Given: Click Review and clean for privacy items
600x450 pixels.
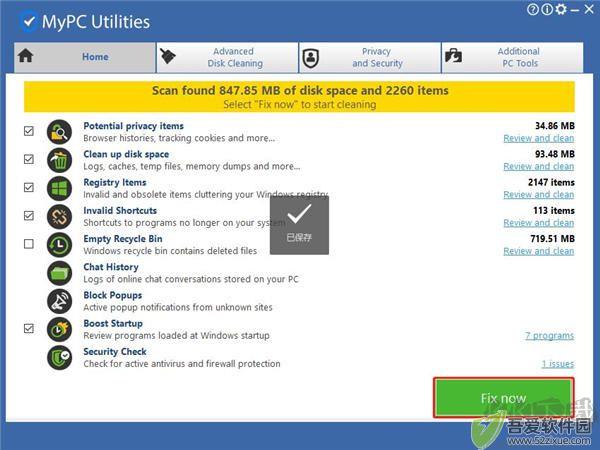Looking at the screenshot, I should 538,139.
